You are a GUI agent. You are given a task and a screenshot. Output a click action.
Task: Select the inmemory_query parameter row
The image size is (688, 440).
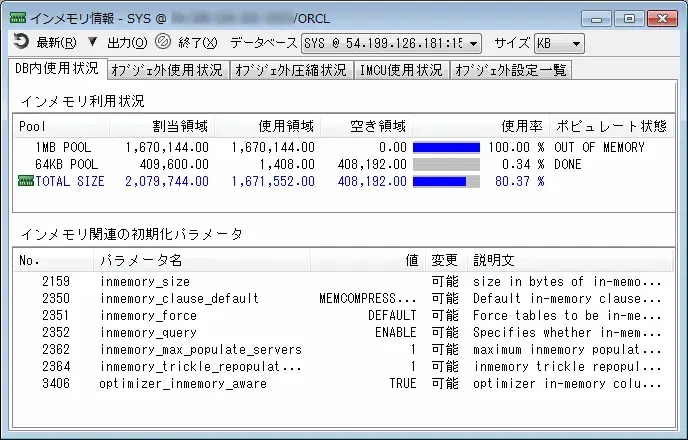point(149,332)
